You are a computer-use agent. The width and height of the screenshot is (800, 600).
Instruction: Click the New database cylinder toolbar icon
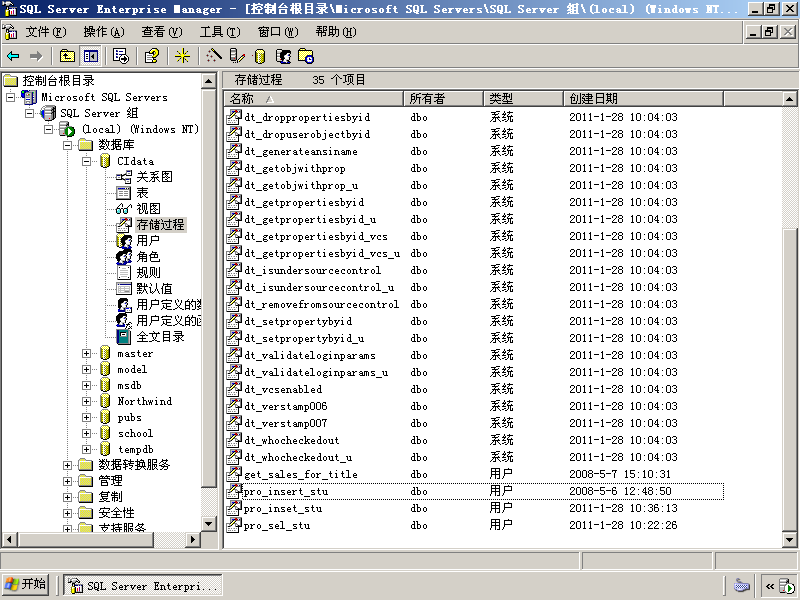260,56
